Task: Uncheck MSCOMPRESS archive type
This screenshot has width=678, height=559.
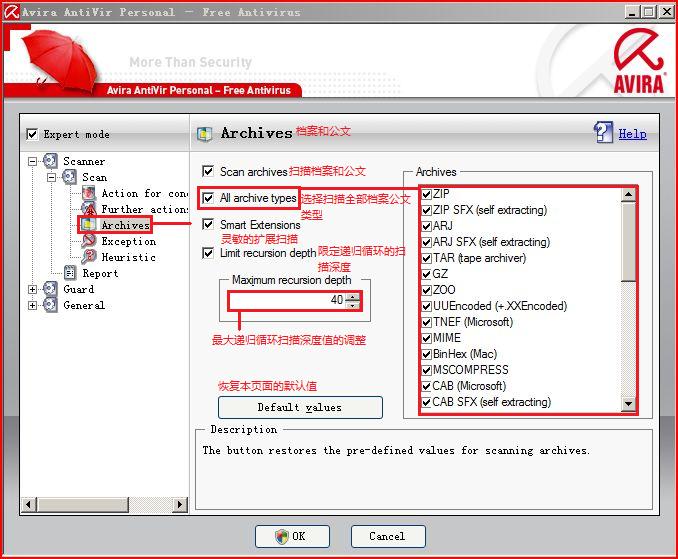Action: pyautogui.click(x=426, y=370)
